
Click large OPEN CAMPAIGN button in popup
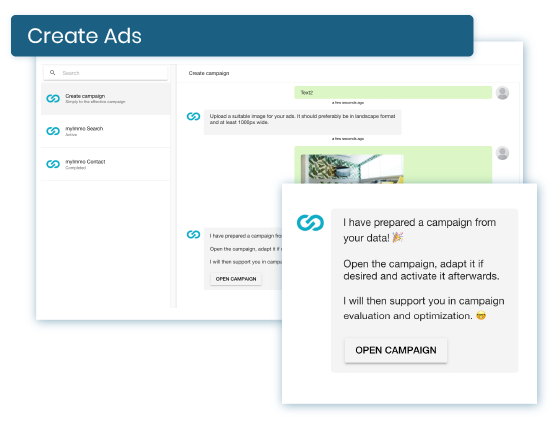pyautogui.click(x=396, y=350)
